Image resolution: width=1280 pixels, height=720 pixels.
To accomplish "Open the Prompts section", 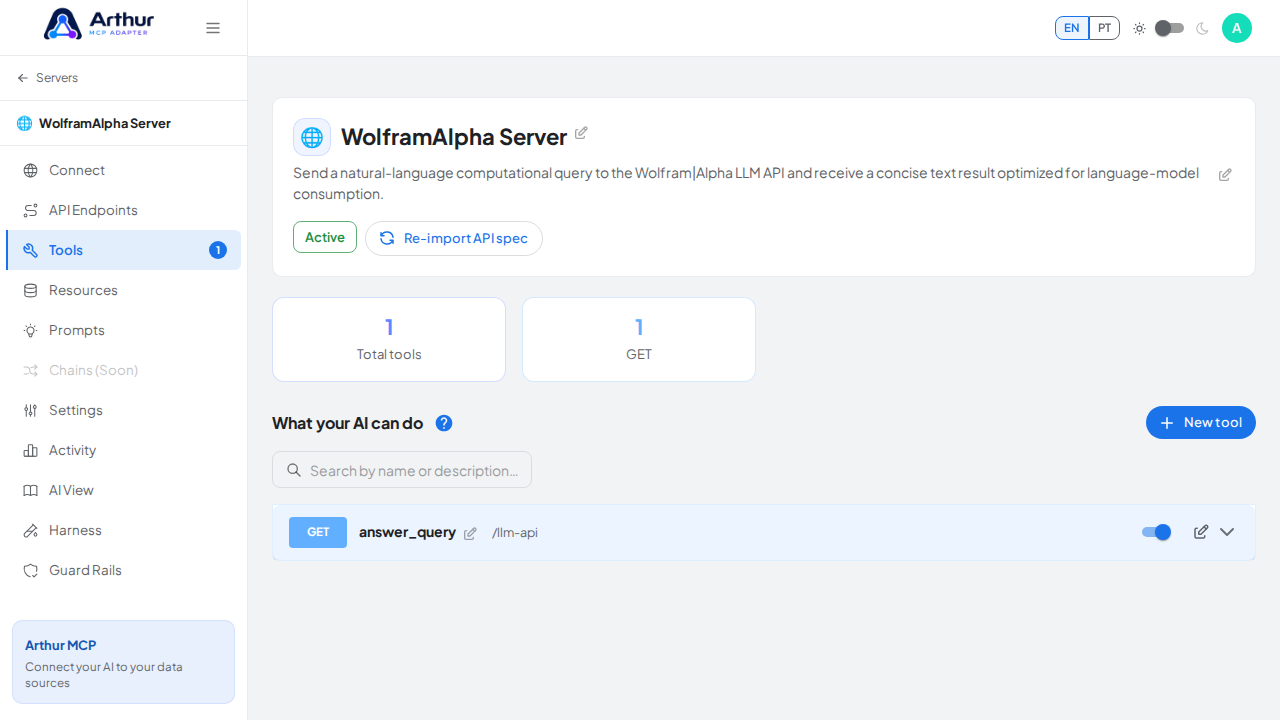I will 123,330.
